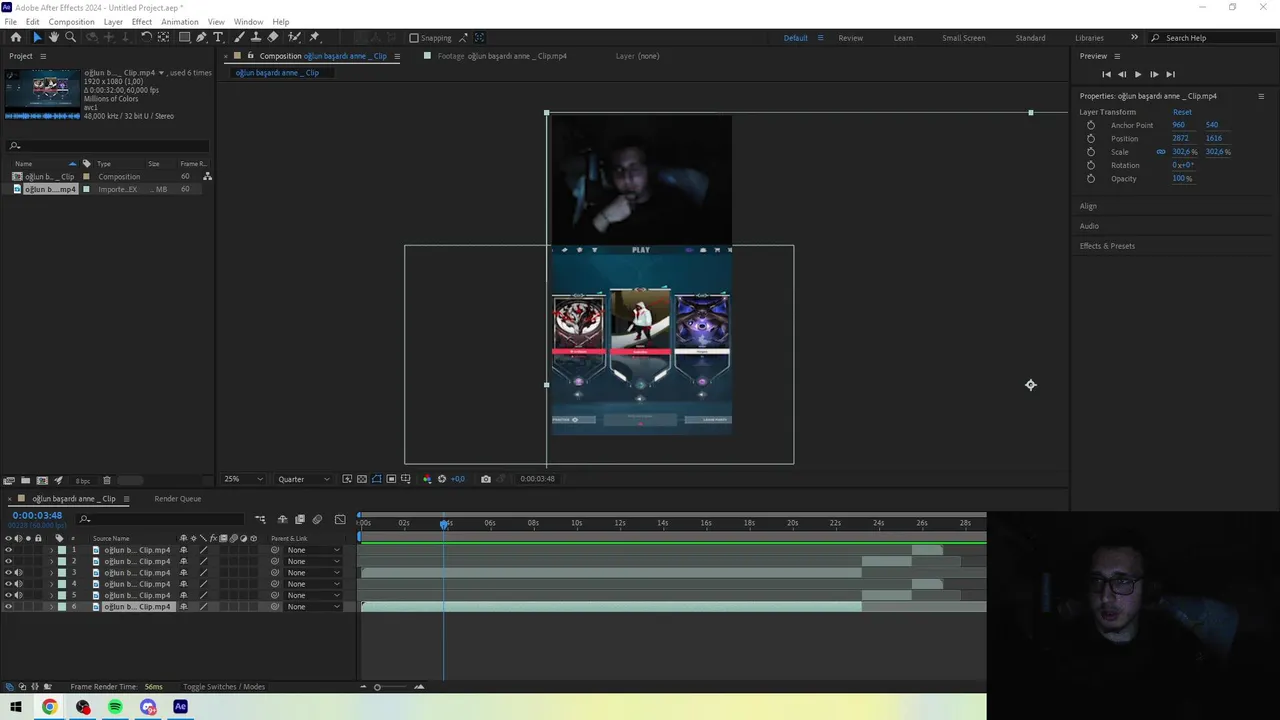This screenshot has width=1280, height=720.
Task: Expand more workspaces chevron
Action: click(x=1134, y=38)
